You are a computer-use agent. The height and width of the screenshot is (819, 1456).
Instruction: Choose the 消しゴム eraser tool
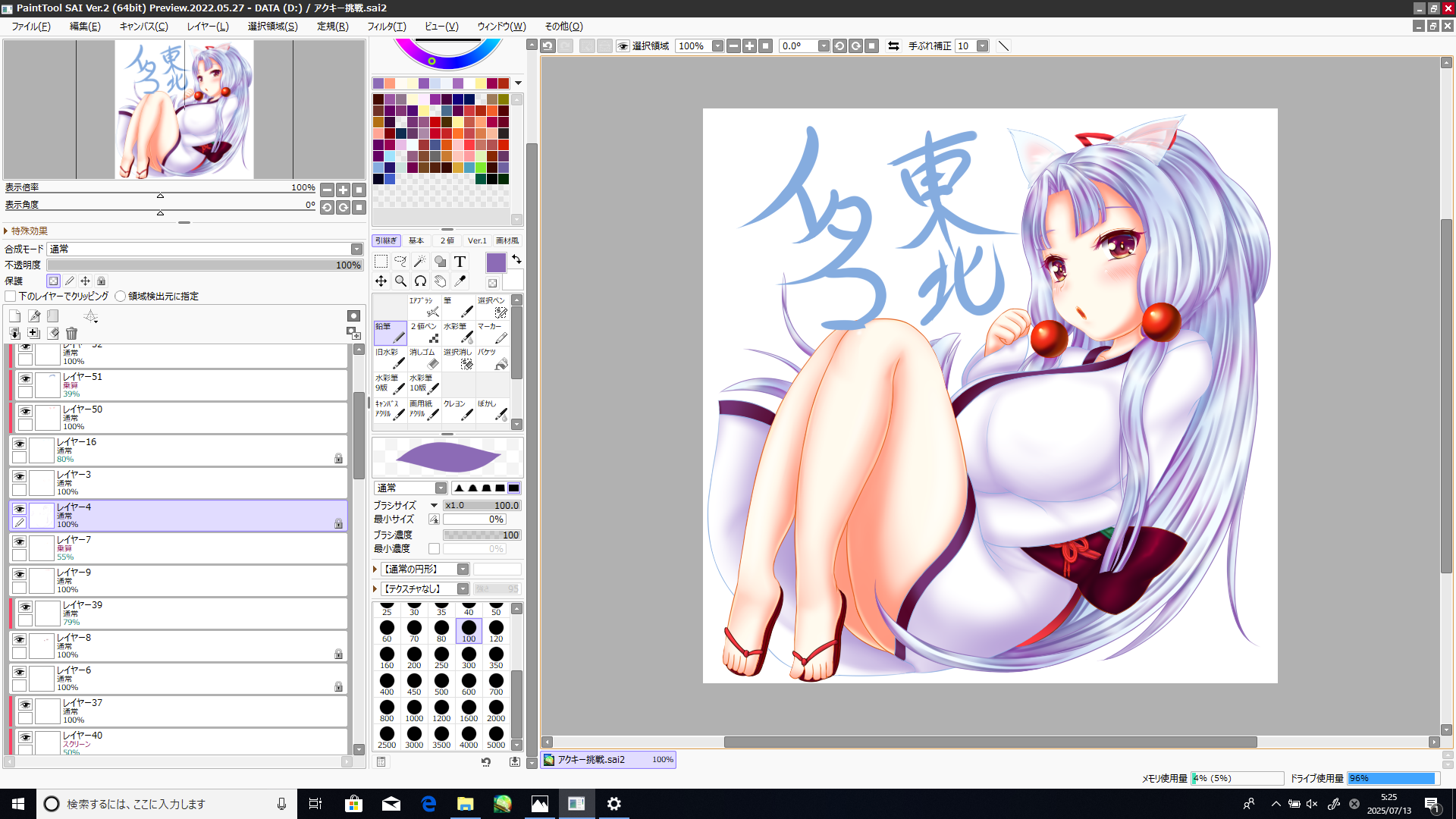point(424,359)
